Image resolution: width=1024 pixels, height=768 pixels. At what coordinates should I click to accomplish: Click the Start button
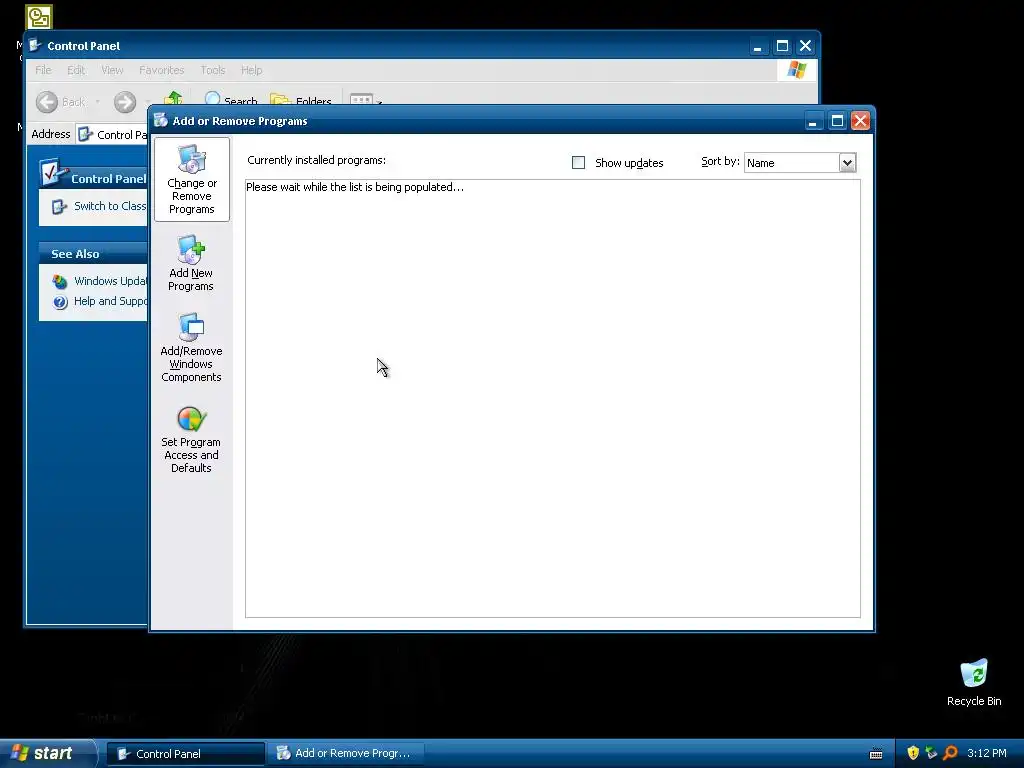(47, 754)
